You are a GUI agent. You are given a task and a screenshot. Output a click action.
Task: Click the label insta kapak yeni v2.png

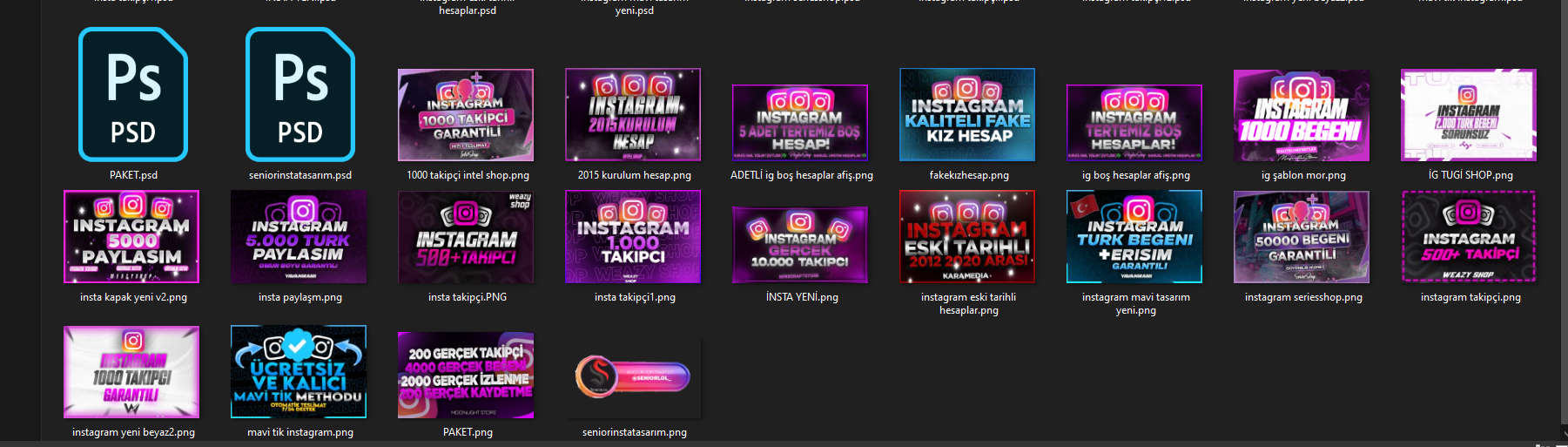pos(133,297)
